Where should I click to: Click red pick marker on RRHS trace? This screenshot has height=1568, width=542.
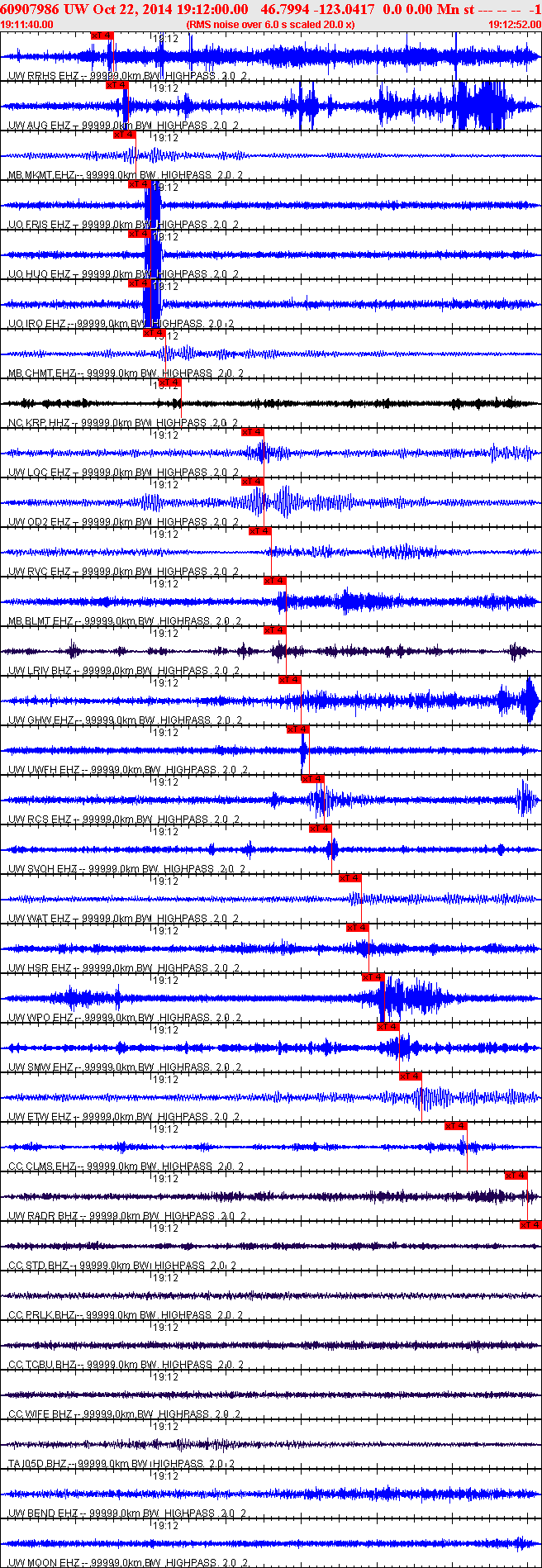(x=102, y=36)
